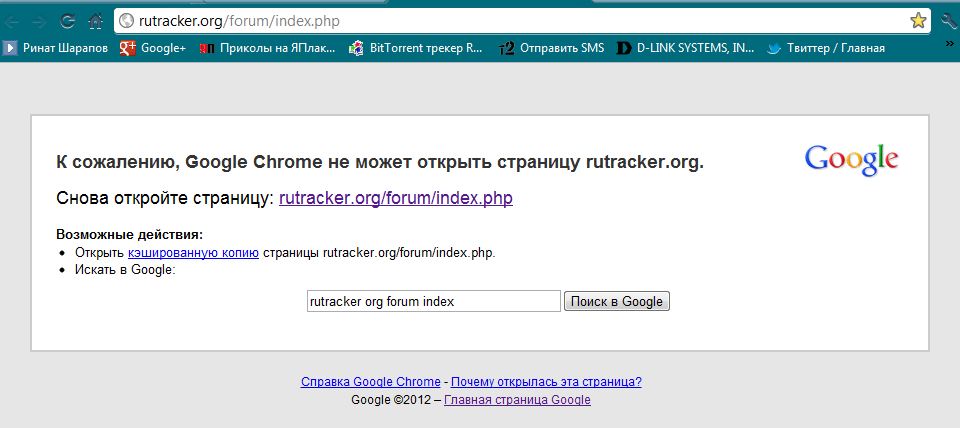Screen dimensions: 960x428
Task: Open the Google+ bookmark
Action: [152, 48]
